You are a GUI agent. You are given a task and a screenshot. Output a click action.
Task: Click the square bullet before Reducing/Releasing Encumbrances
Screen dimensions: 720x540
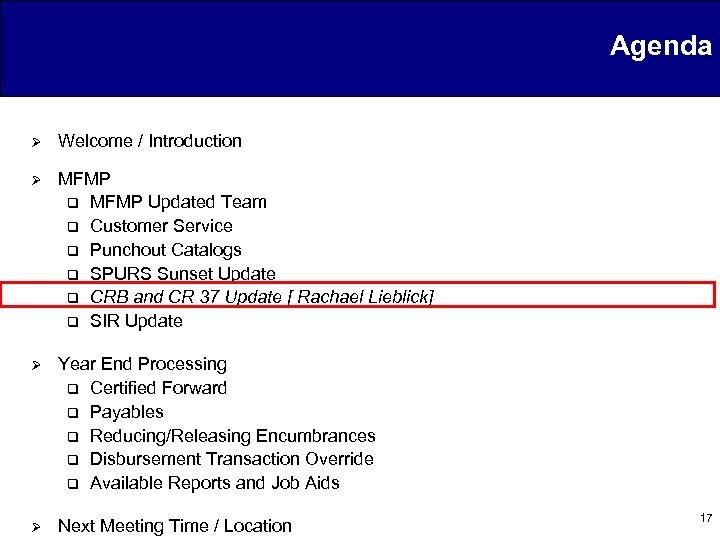[x=73, y=437]
